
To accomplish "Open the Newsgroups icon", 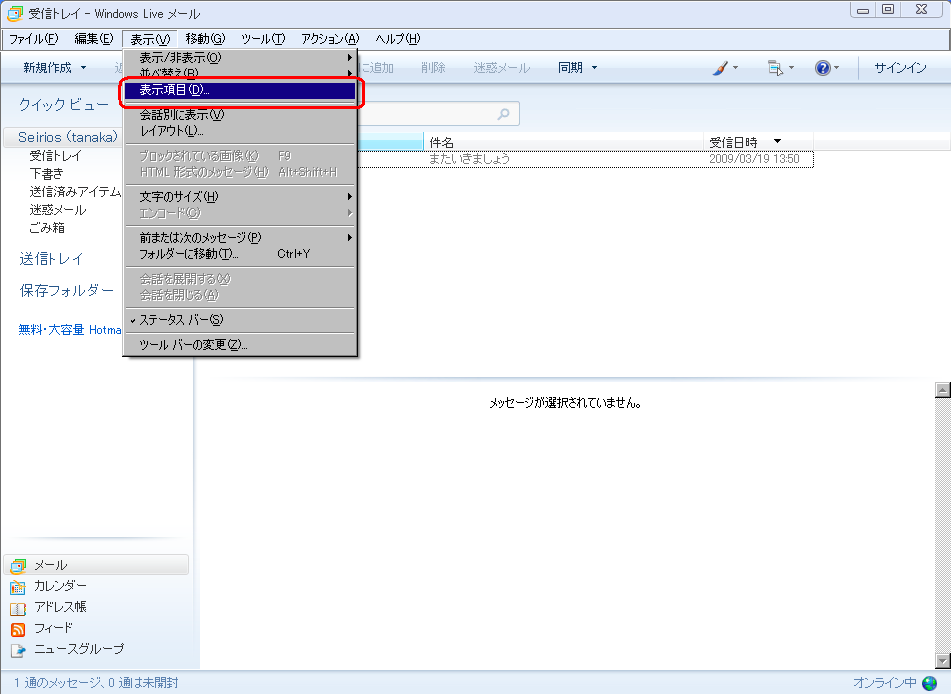I will [18, 649].
